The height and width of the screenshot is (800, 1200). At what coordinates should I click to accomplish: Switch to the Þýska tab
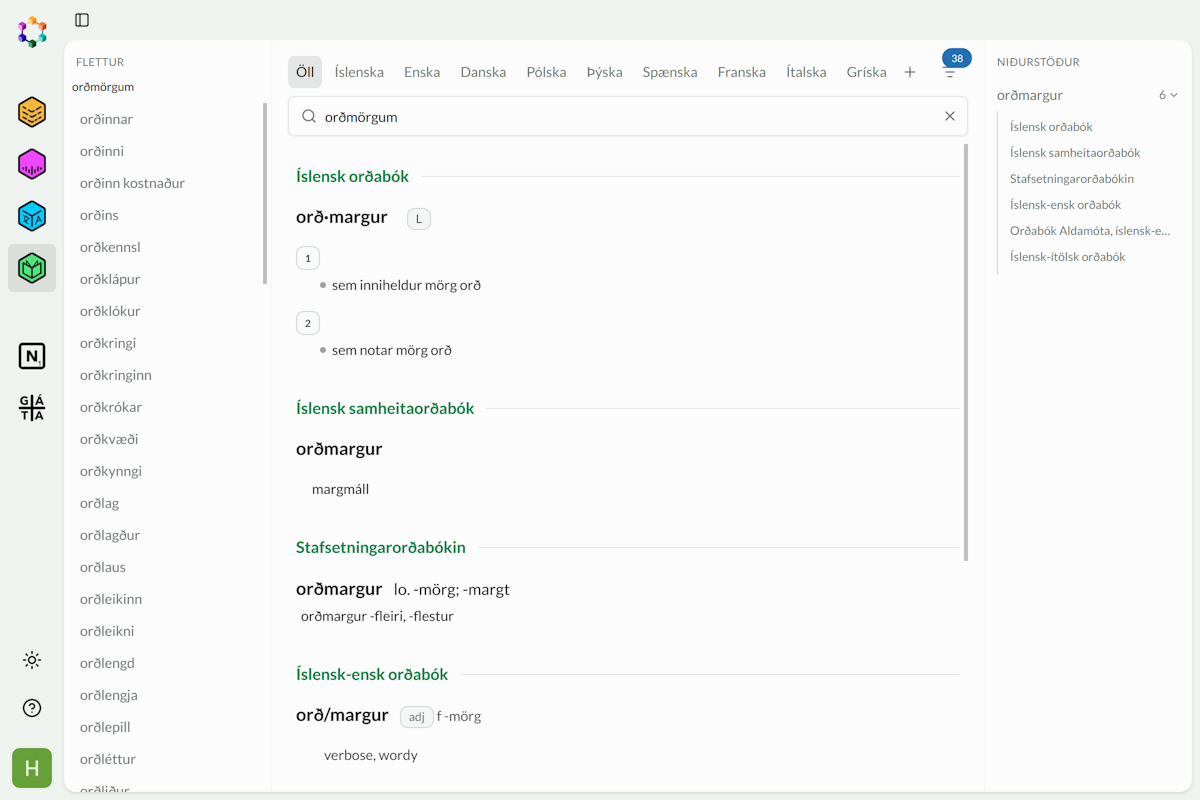tap(605, 72)
